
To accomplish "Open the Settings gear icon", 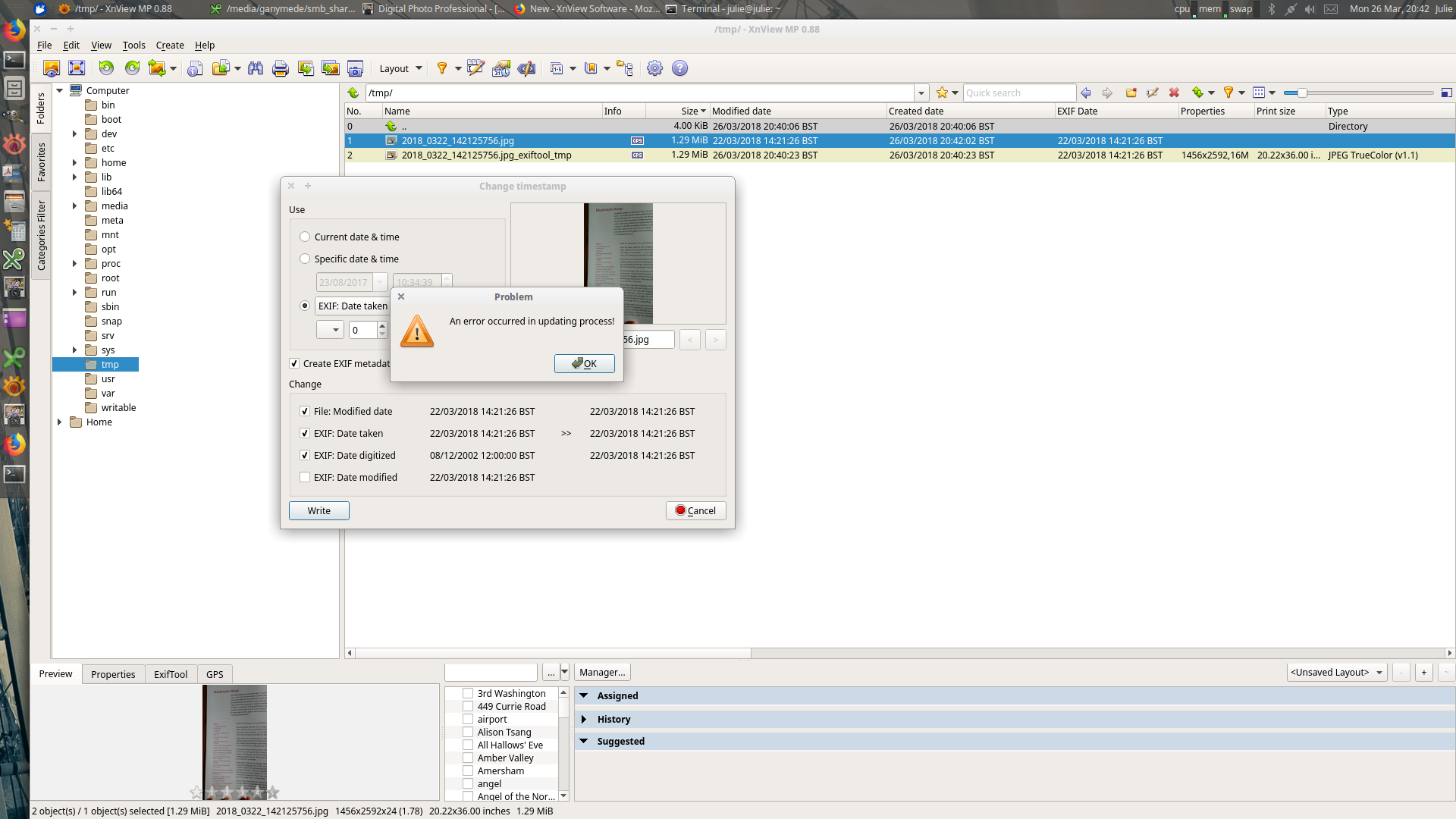I will tap(654, 68).
